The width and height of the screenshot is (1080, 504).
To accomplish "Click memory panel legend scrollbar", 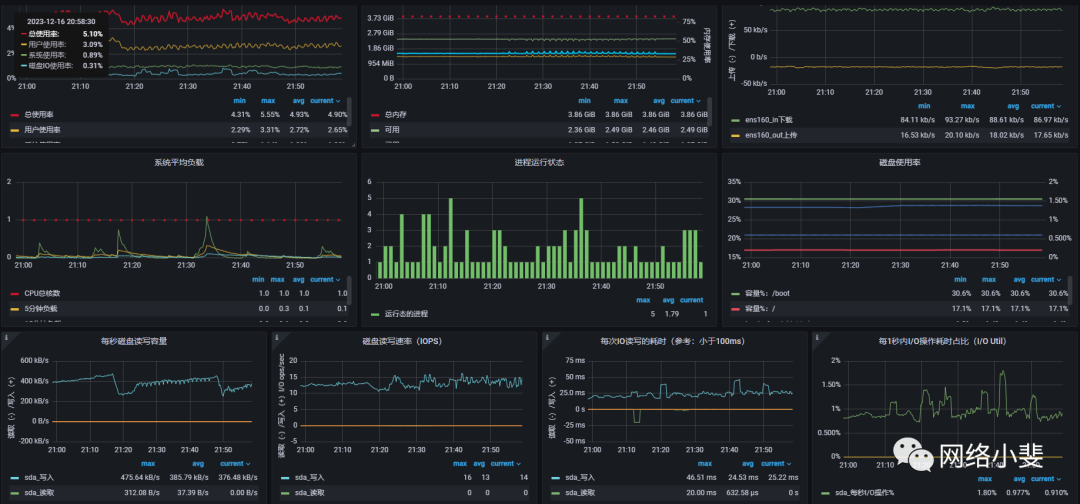I will tap(709, 111).
